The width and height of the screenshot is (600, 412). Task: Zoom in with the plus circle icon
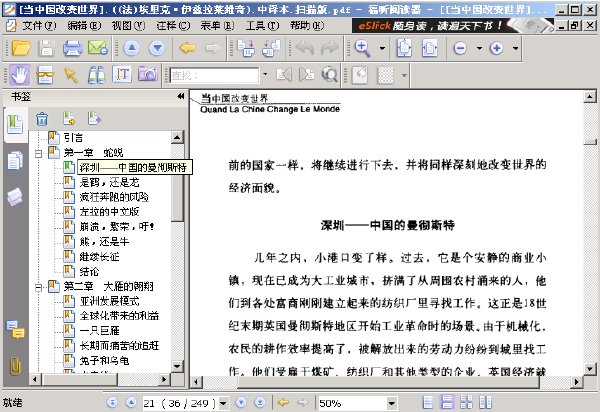click(496, 48)
